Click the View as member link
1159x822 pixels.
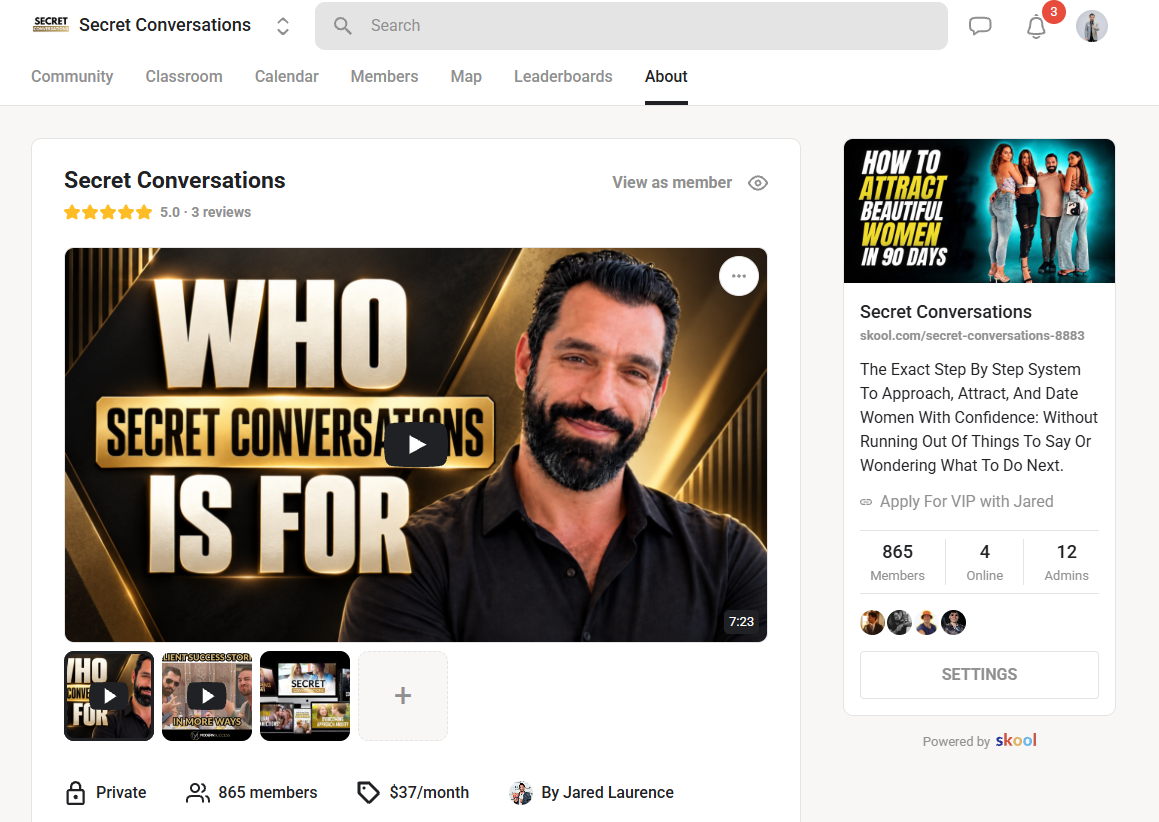(672, 183)
